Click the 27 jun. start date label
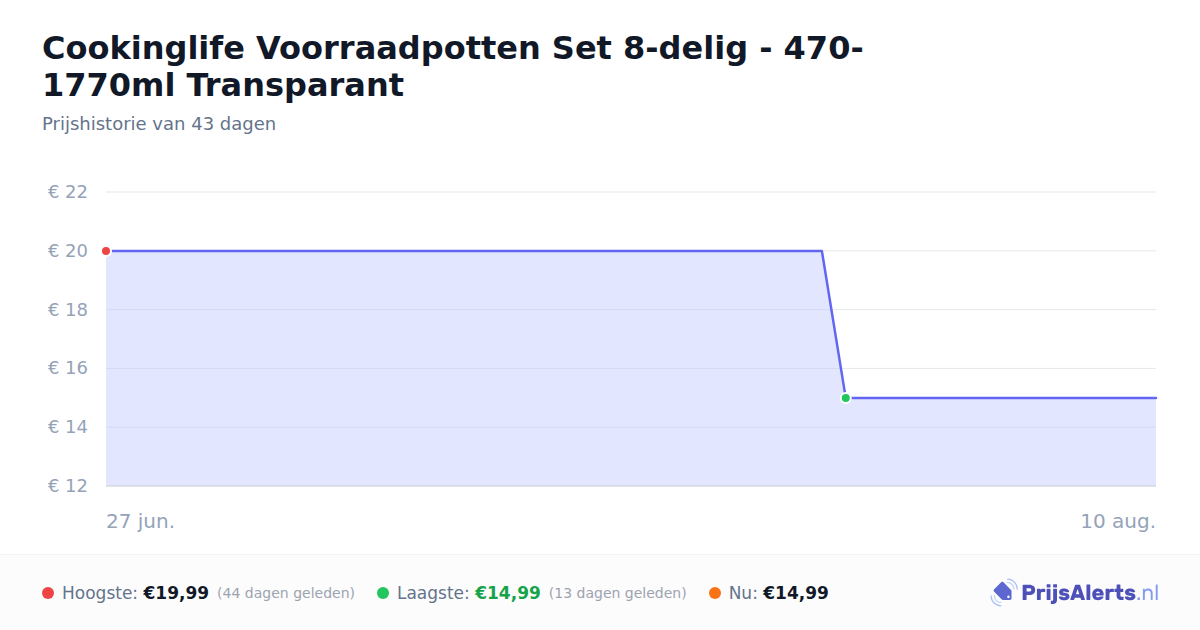The width and height of the screenshot is (1200, 630). pos(141,521)
